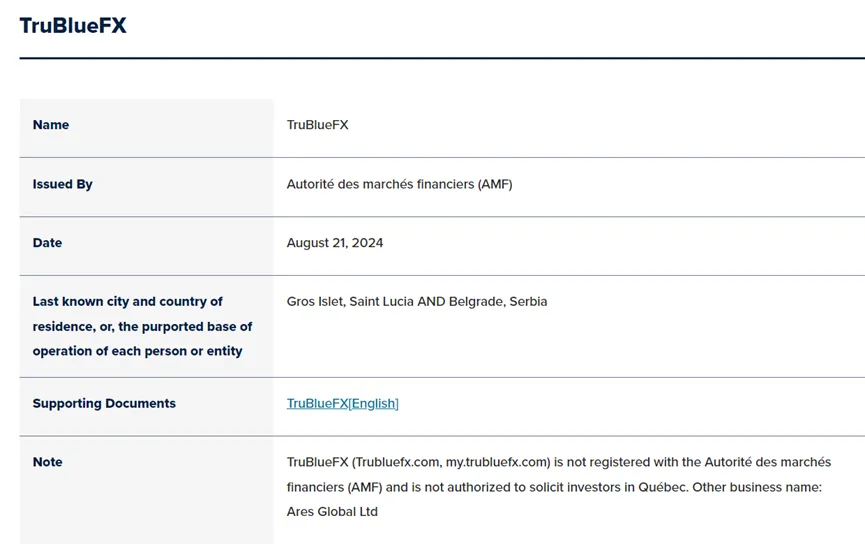
Task: Select the Note row label
Action: tap(47, 462)
